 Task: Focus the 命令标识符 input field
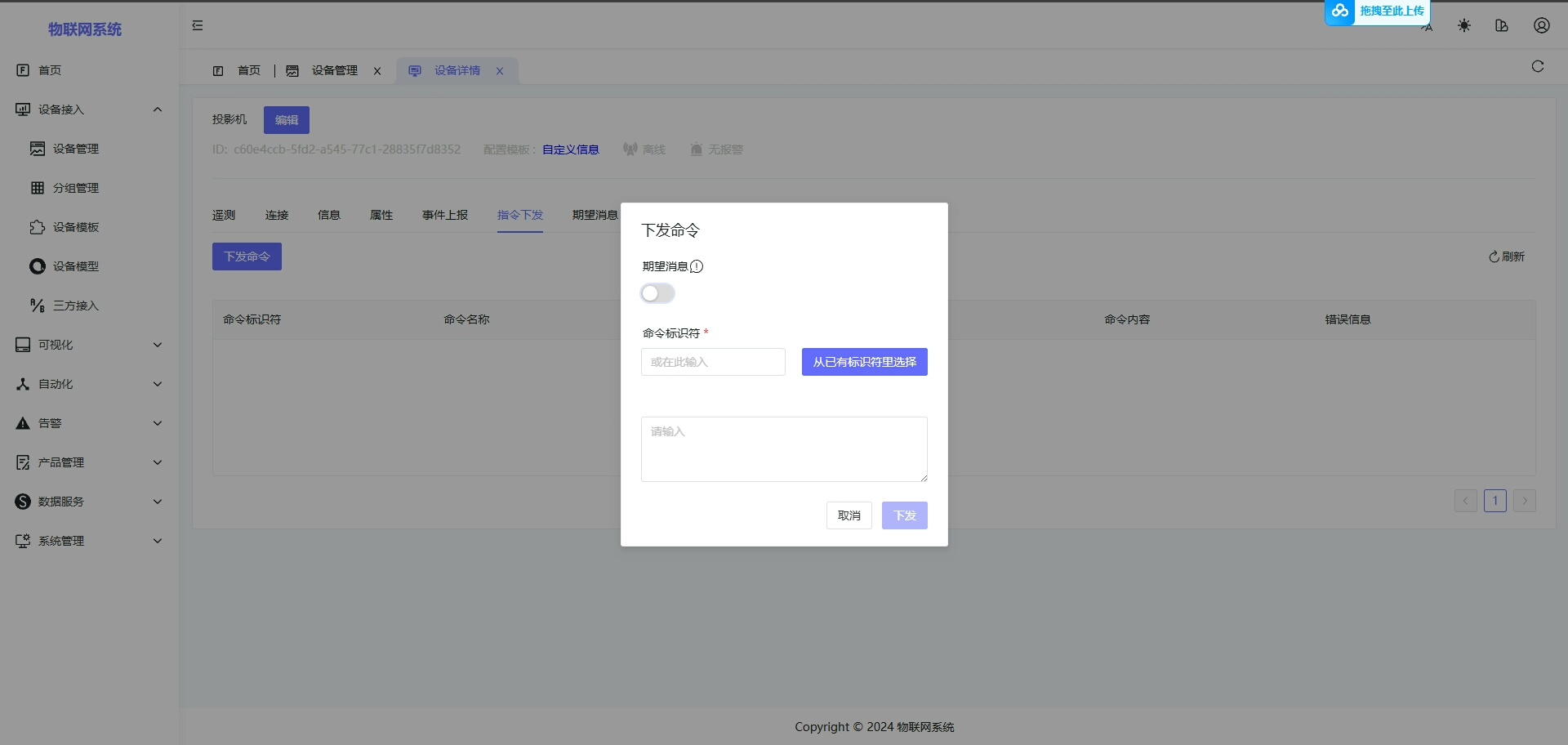[x=712, y=362]
